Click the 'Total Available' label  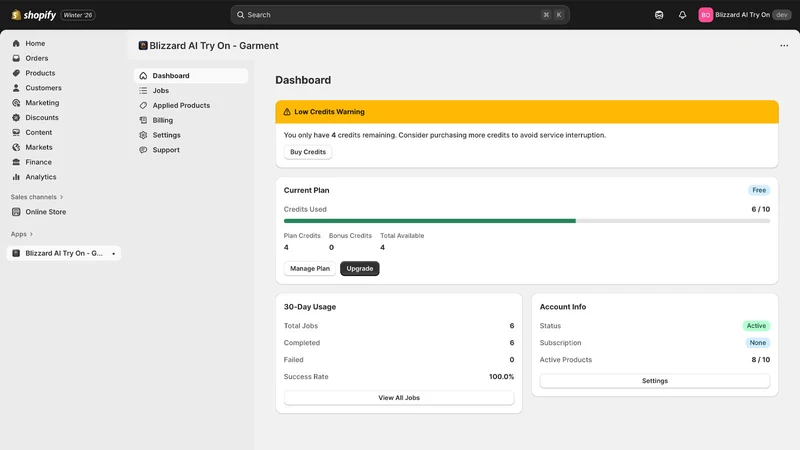click(x=402, y=236)
